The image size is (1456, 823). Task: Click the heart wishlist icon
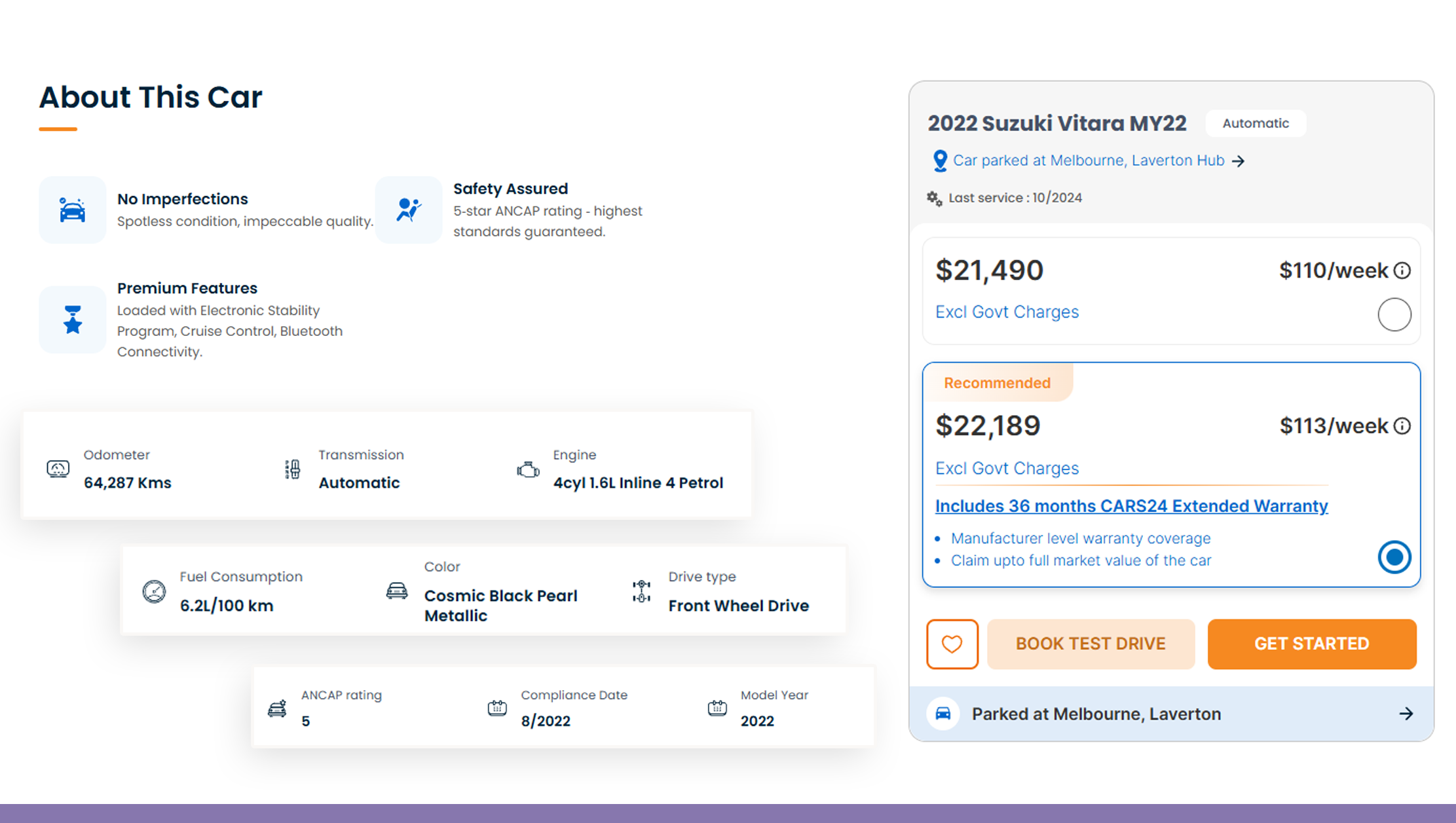tap(952, 644)
